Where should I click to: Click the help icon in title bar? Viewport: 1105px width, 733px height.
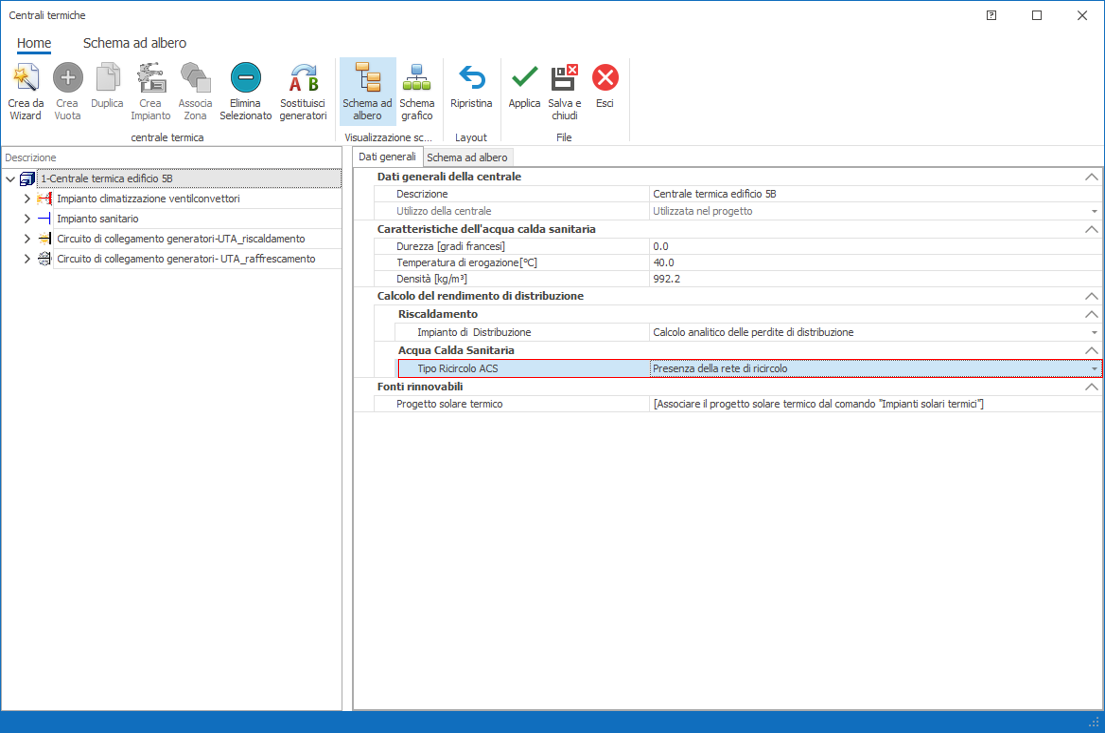pyautogui.click(x=991, y=15)
